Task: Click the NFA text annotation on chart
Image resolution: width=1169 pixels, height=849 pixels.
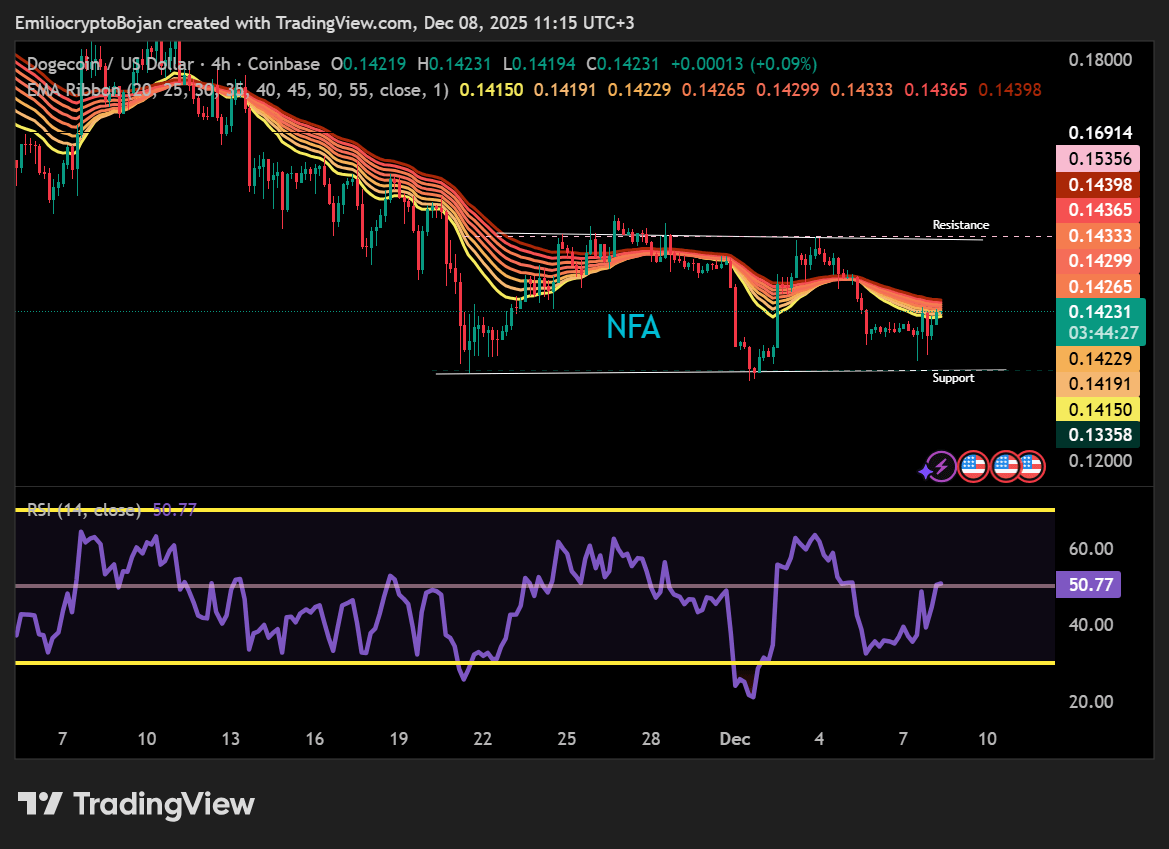Action: 633,327
